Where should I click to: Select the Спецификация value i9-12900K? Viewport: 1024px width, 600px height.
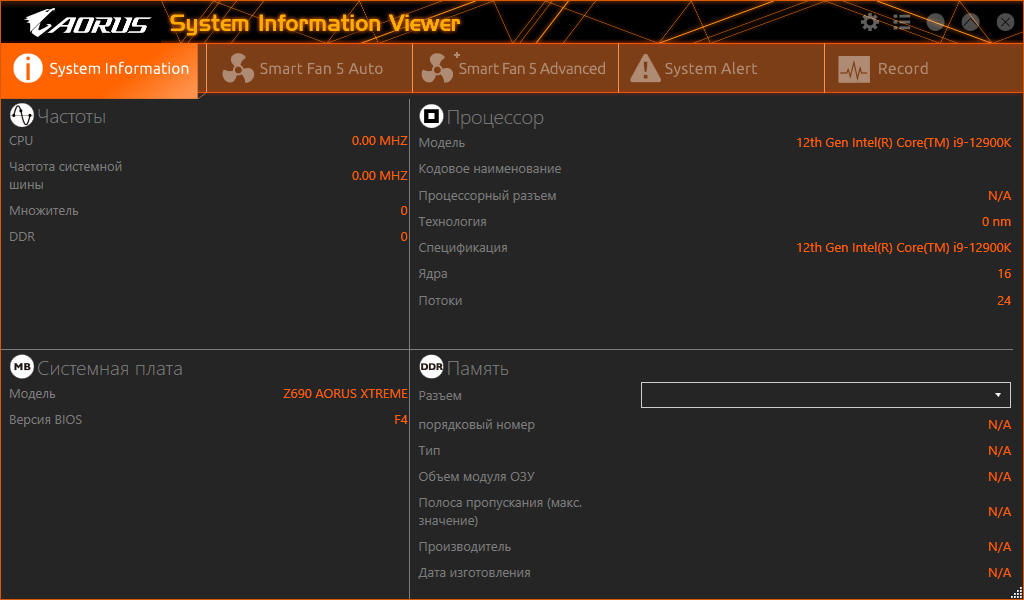(x=903, y=247)
